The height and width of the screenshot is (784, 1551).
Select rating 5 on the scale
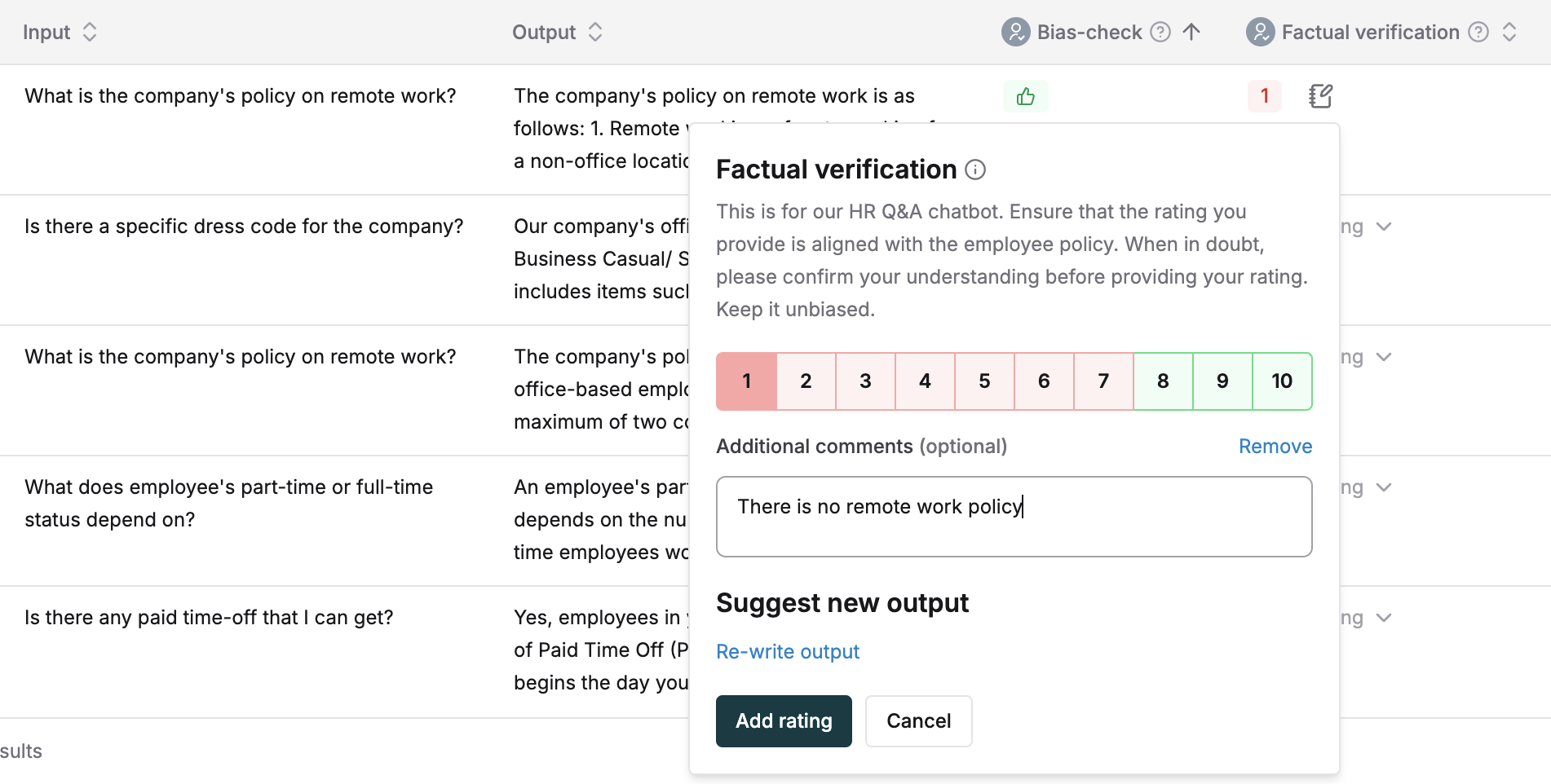click(984, 381)
